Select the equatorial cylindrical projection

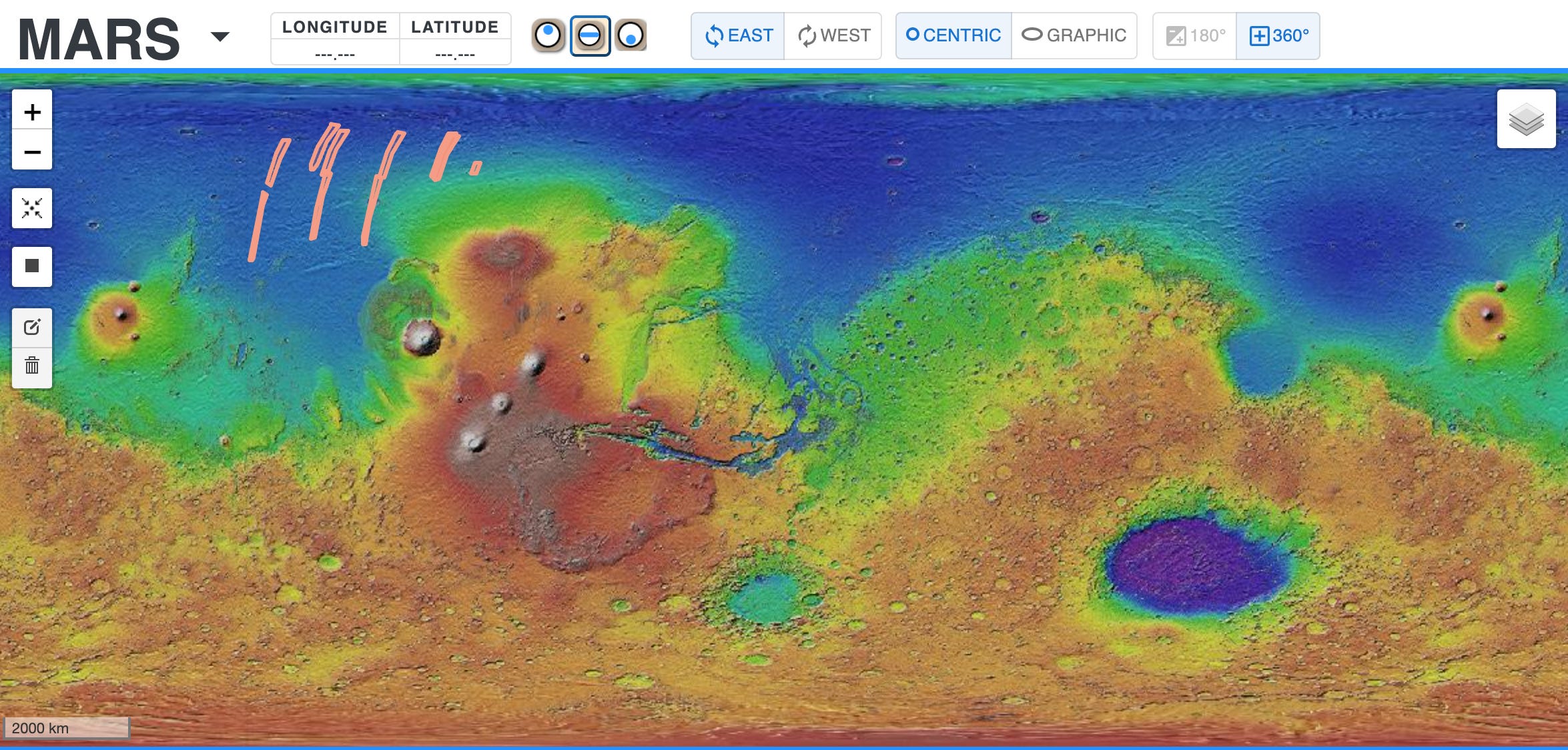590,35
